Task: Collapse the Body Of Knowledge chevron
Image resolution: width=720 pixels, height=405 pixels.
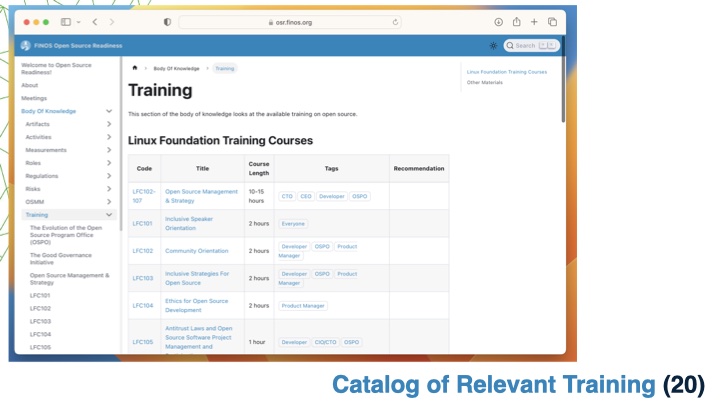Action: 109,111
